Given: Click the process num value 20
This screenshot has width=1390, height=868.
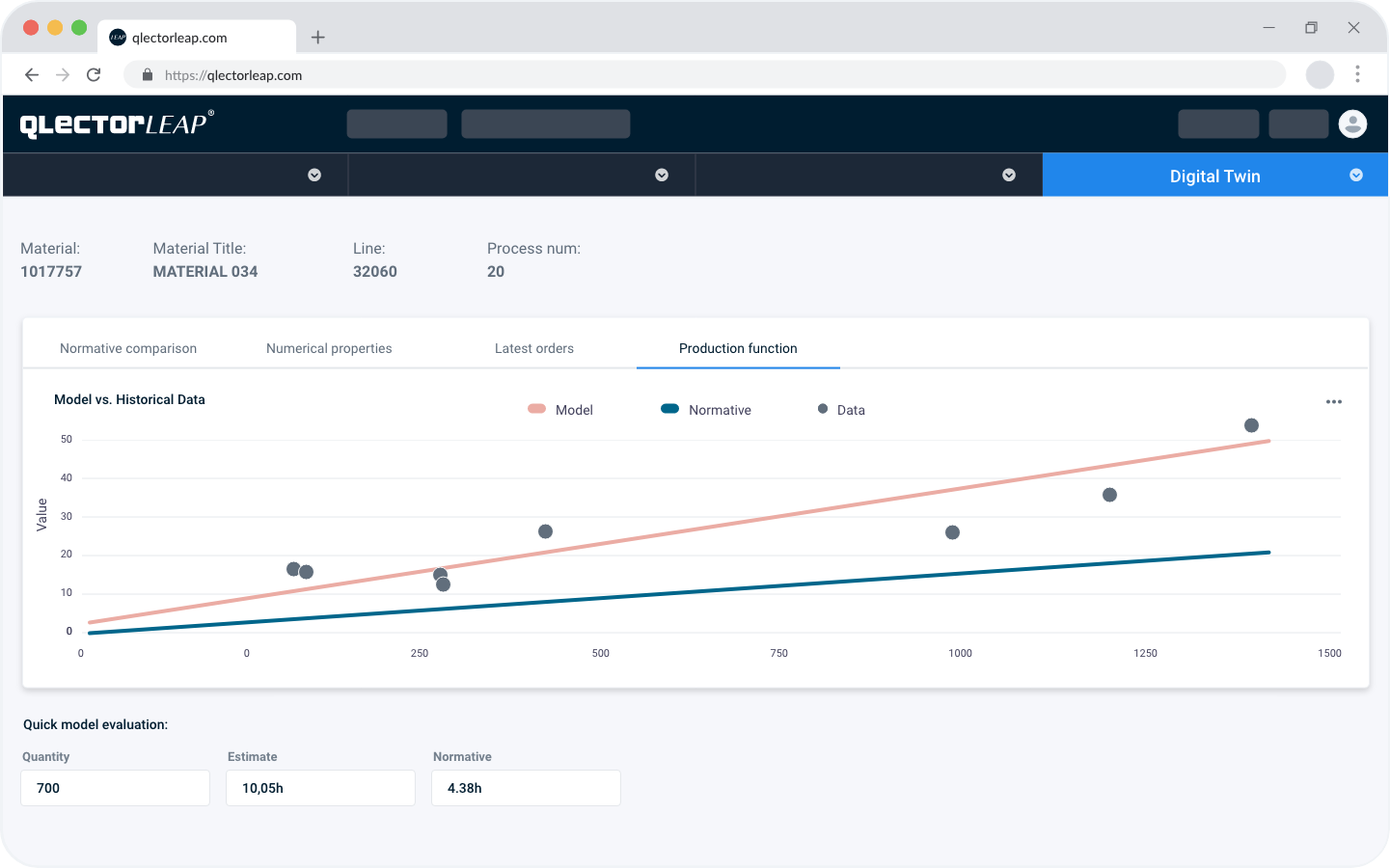Looking at the screenshot, I should coord(496,272).
